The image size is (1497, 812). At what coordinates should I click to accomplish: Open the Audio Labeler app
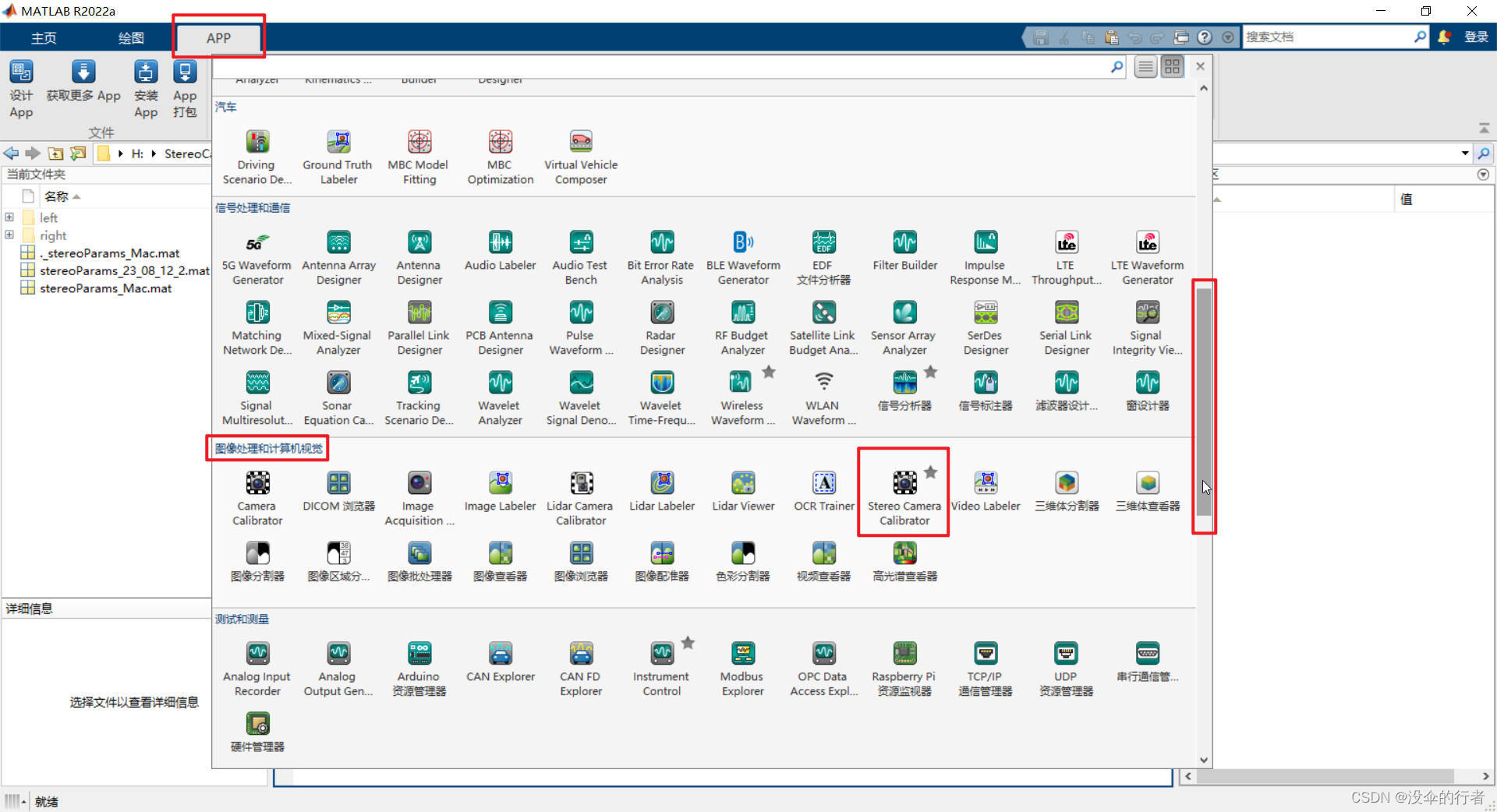500,250
